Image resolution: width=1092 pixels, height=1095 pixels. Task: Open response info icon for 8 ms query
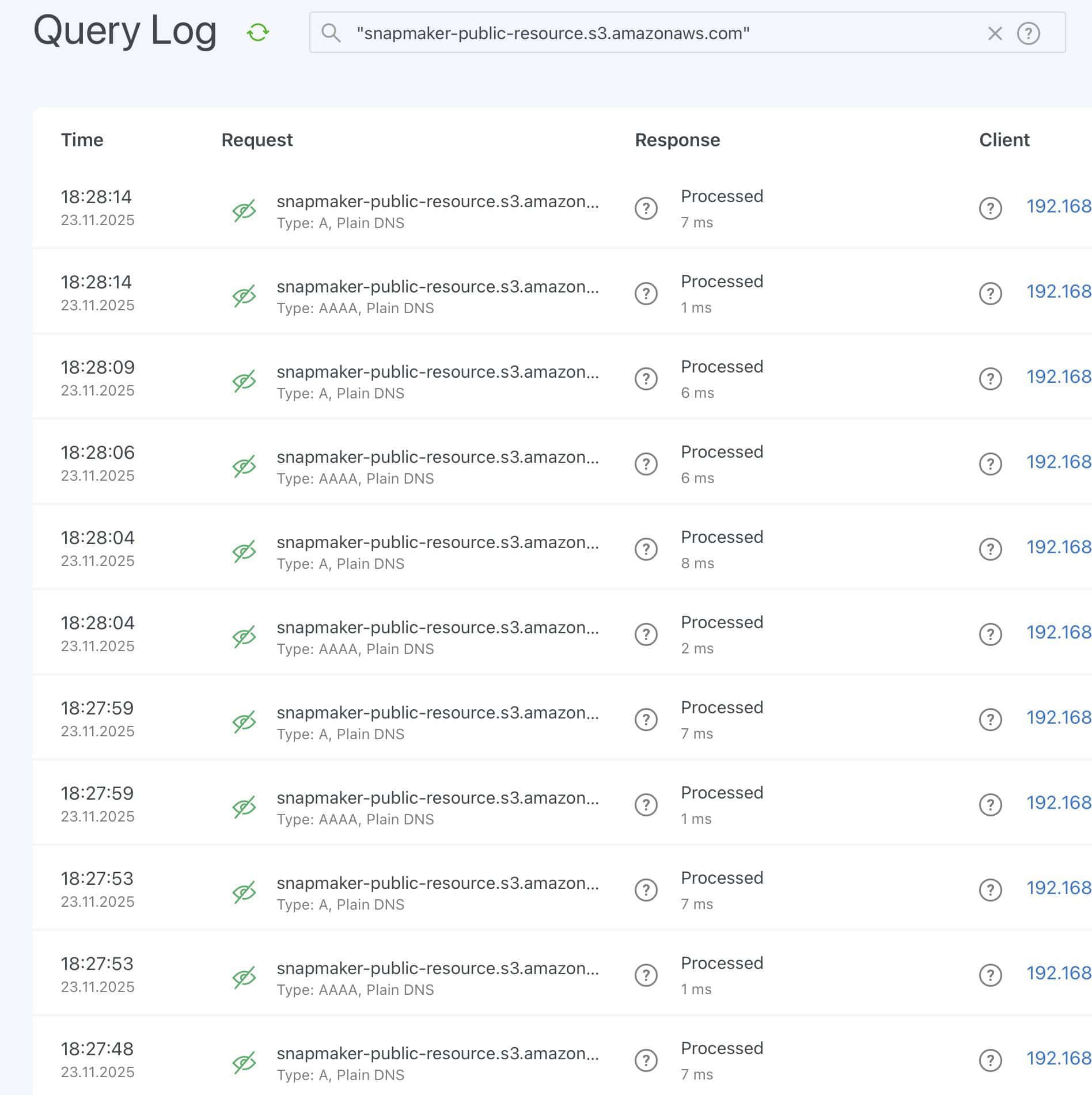(x=646, y=549)
